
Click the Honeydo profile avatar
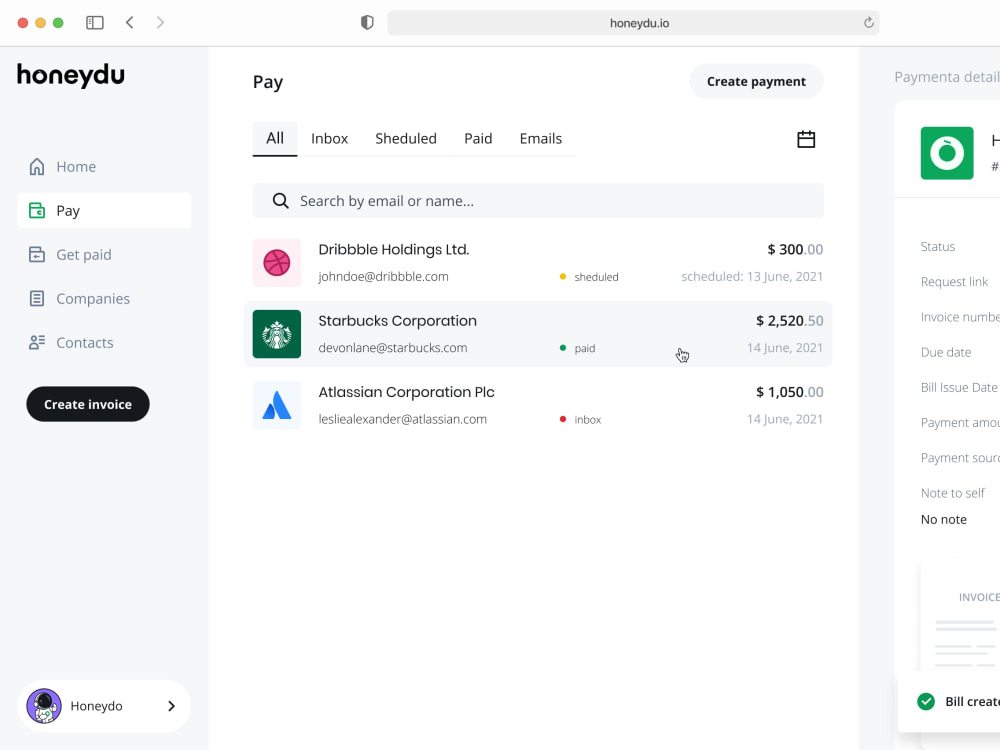pyautogui.click(x=44, y=706)
